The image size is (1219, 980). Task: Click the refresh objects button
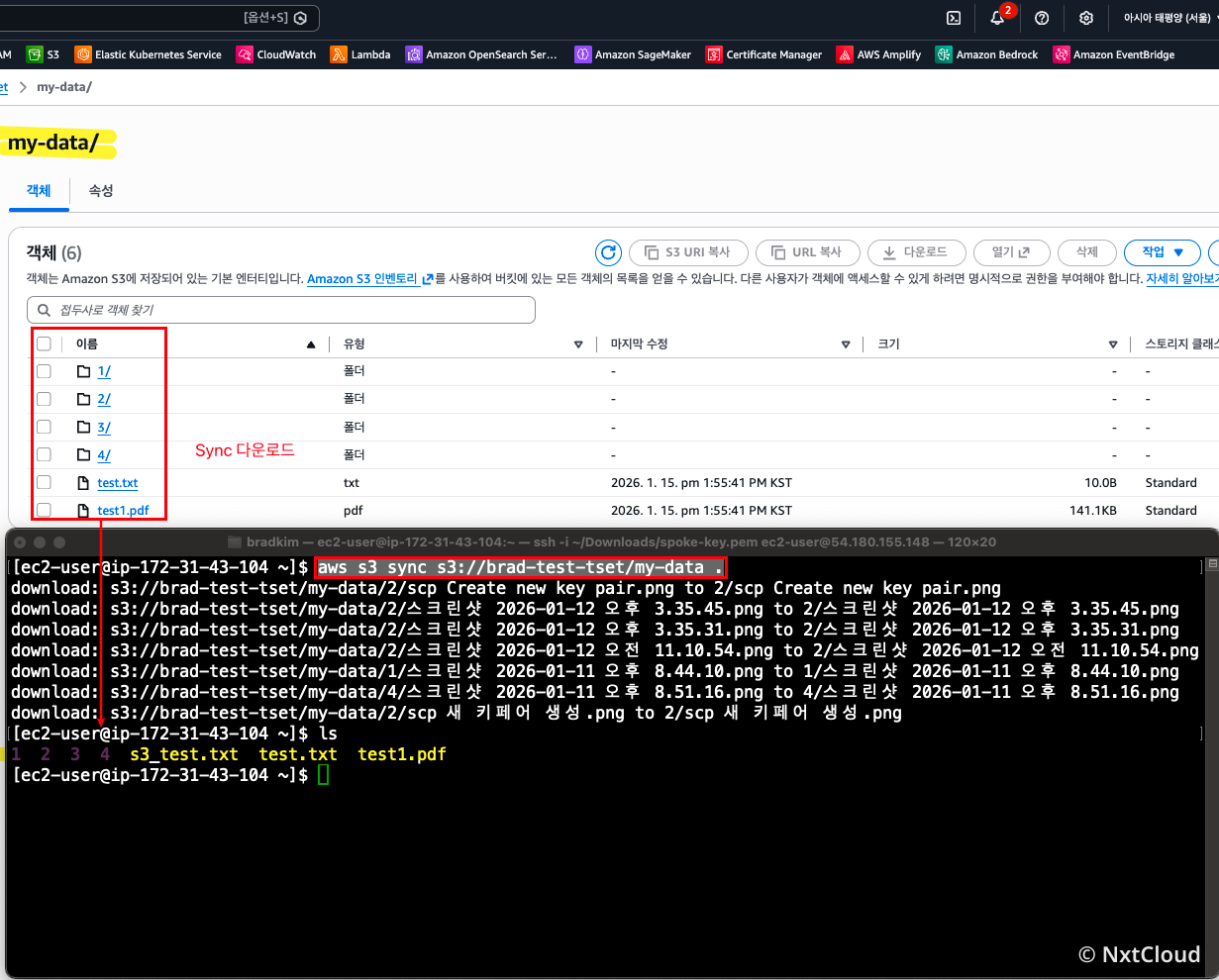tap(609, 252)
